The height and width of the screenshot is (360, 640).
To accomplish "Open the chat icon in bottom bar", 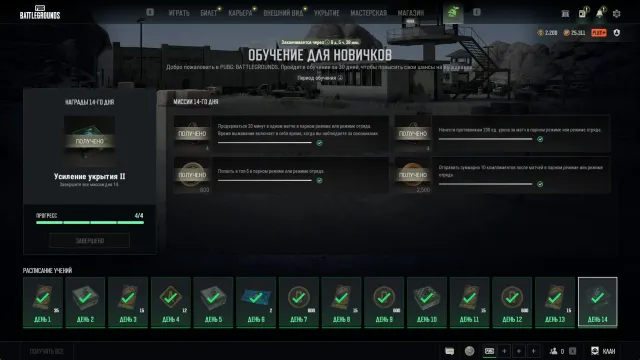I will [x=449, y=351].
